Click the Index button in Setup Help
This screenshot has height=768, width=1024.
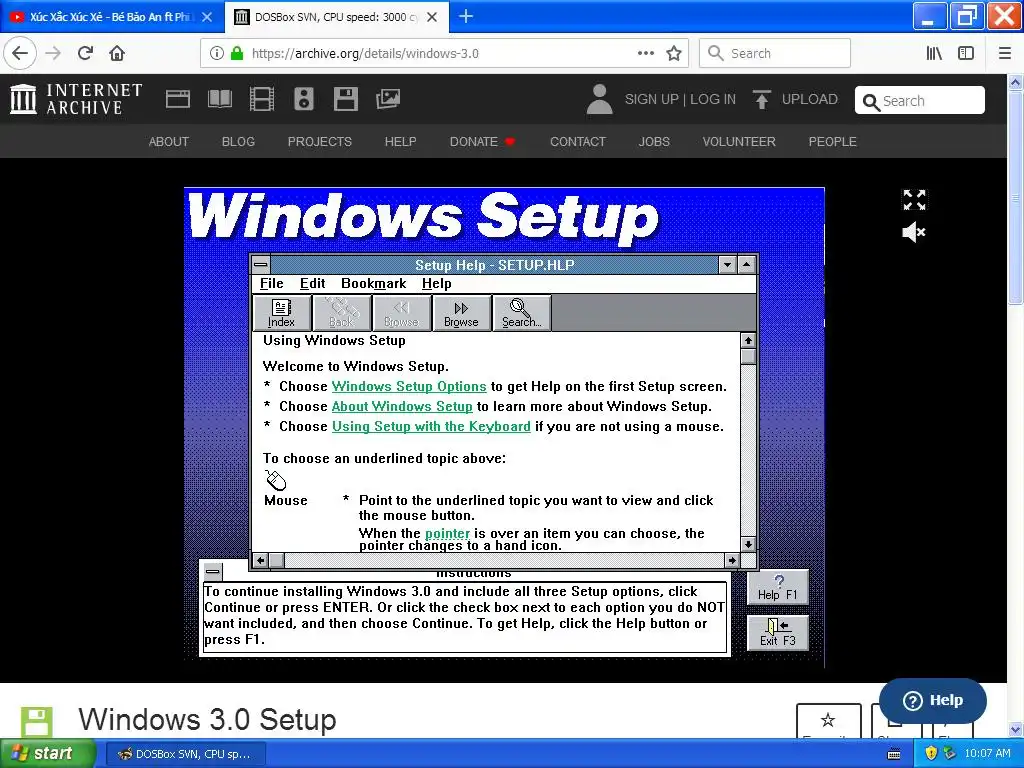tap(281, 313)
